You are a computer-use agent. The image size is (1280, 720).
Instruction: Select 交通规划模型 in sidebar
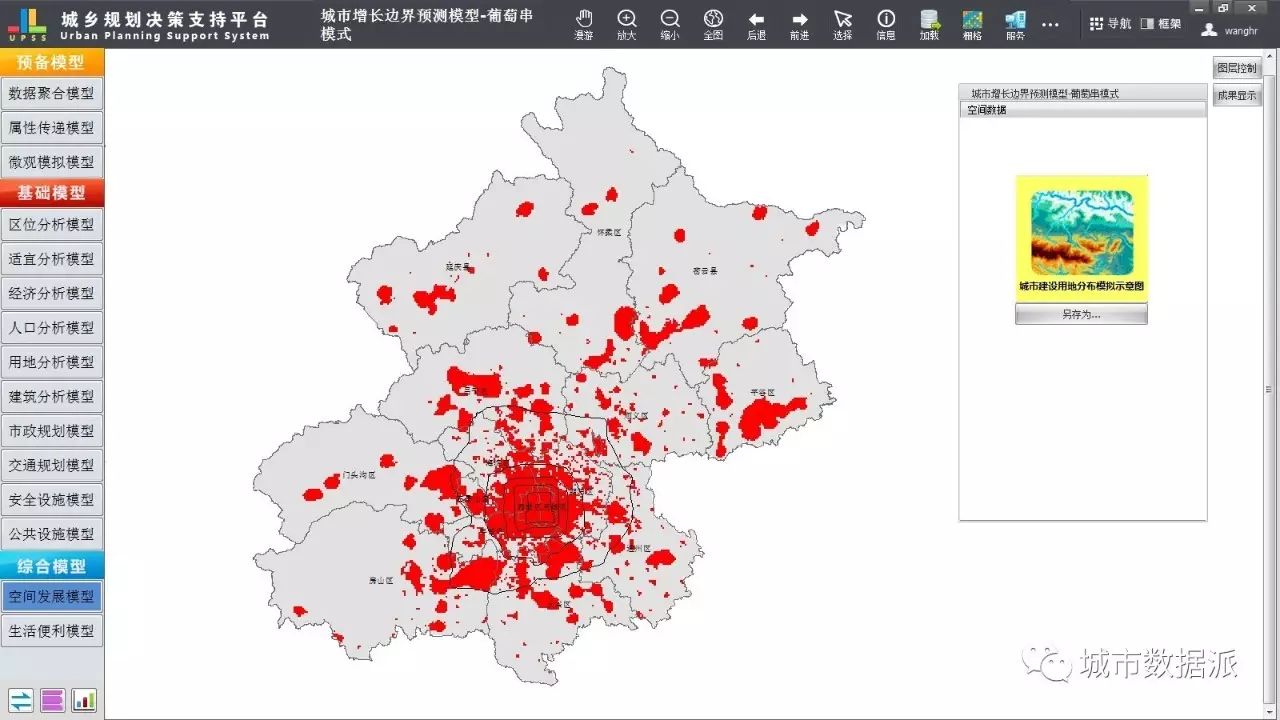pos(52,465)
